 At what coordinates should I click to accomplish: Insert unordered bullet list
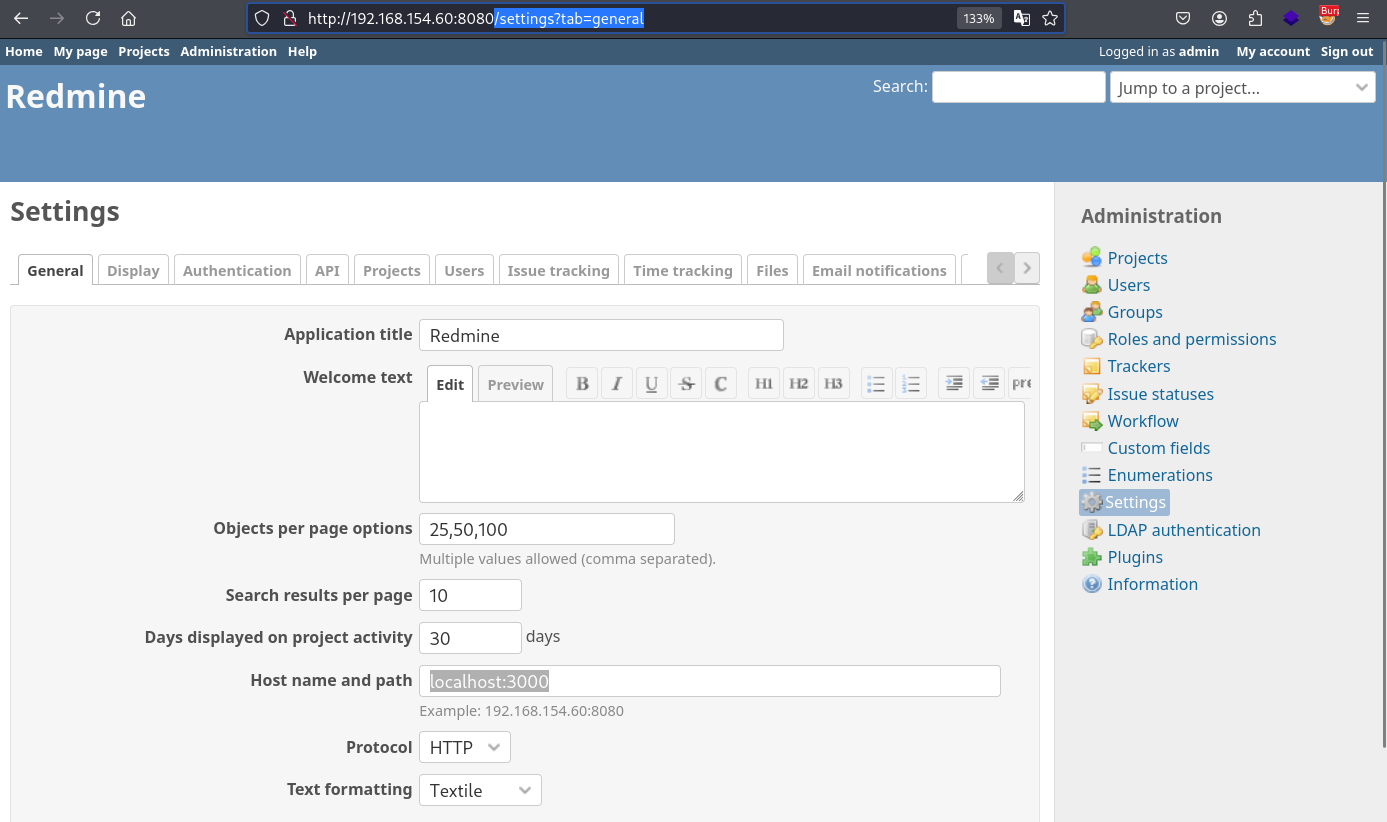[x=877, y=384]
